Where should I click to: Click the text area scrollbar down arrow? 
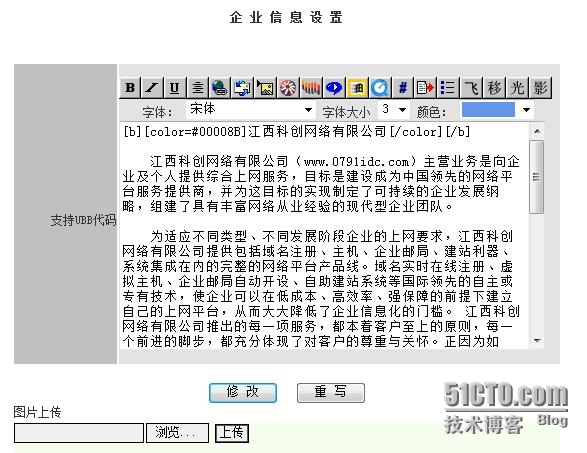[x=537, y=341]
